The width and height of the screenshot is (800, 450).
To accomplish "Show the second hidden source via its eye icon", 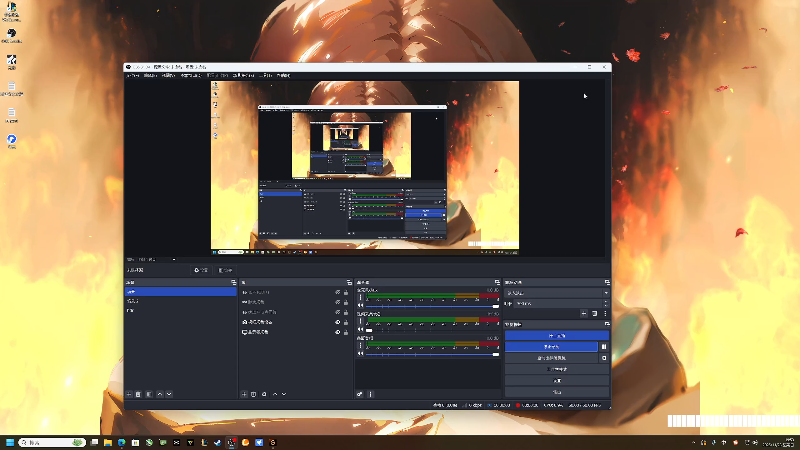I will [337, 302].
